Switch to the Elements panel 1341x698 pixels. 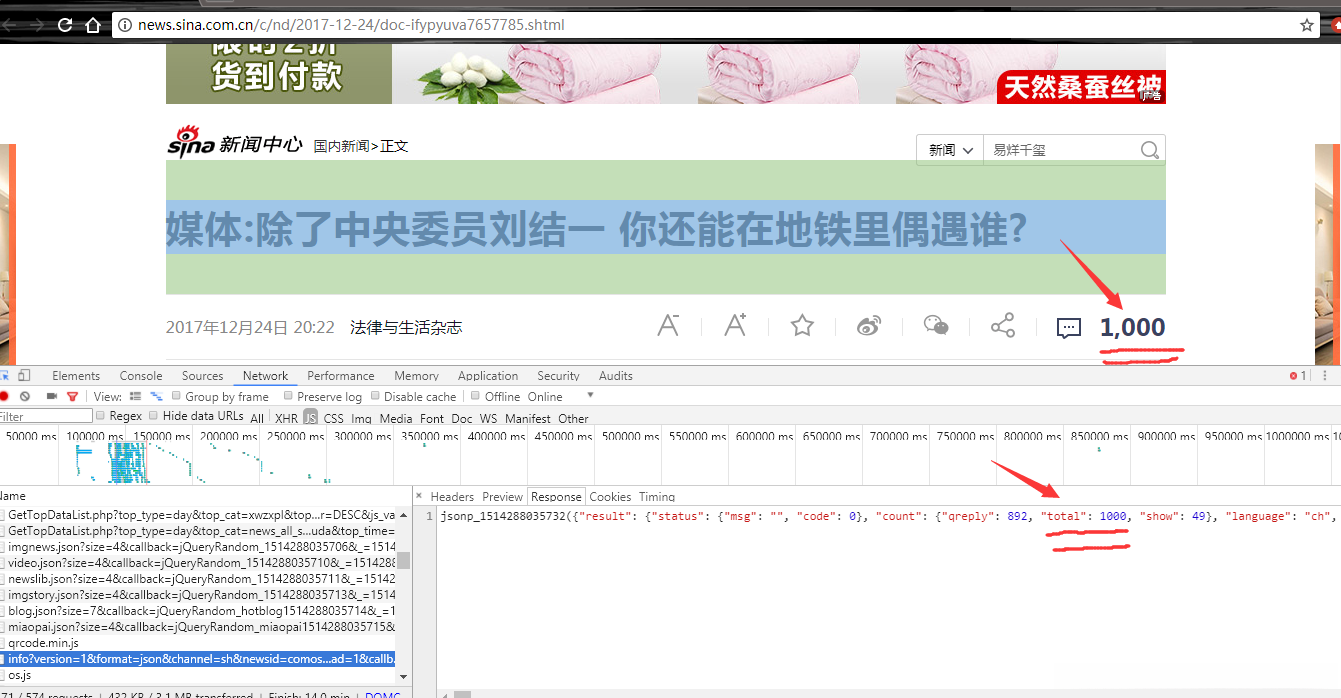76,376
